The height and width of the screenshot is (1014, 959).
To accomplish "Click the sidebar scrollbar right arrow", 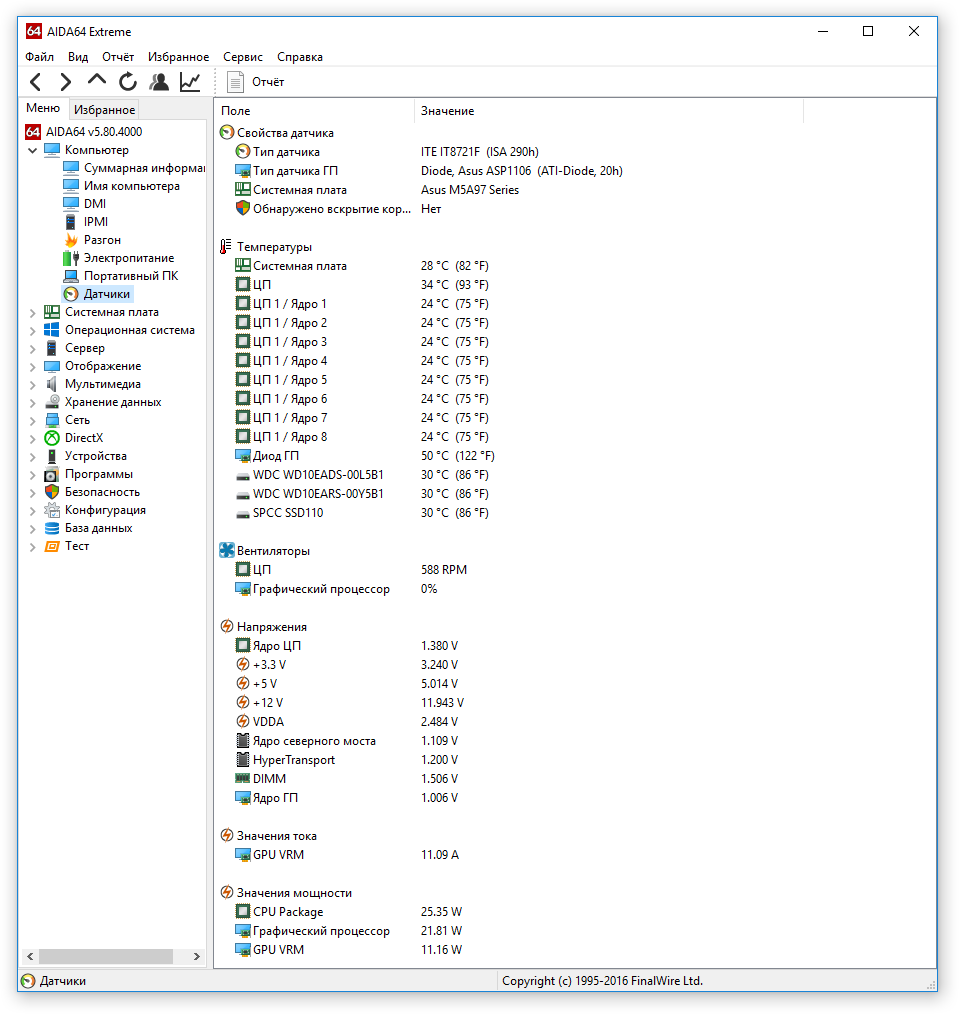I will [197, 956].
